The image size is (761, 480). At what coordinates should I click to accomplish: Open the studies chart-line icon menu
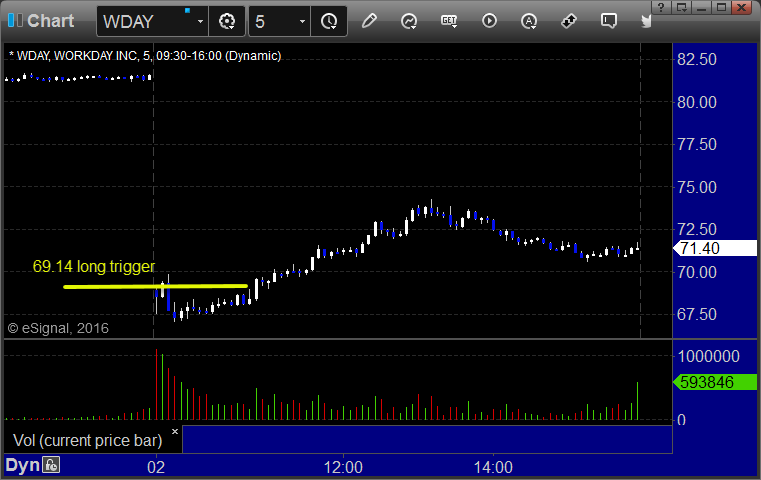(409, 21)
